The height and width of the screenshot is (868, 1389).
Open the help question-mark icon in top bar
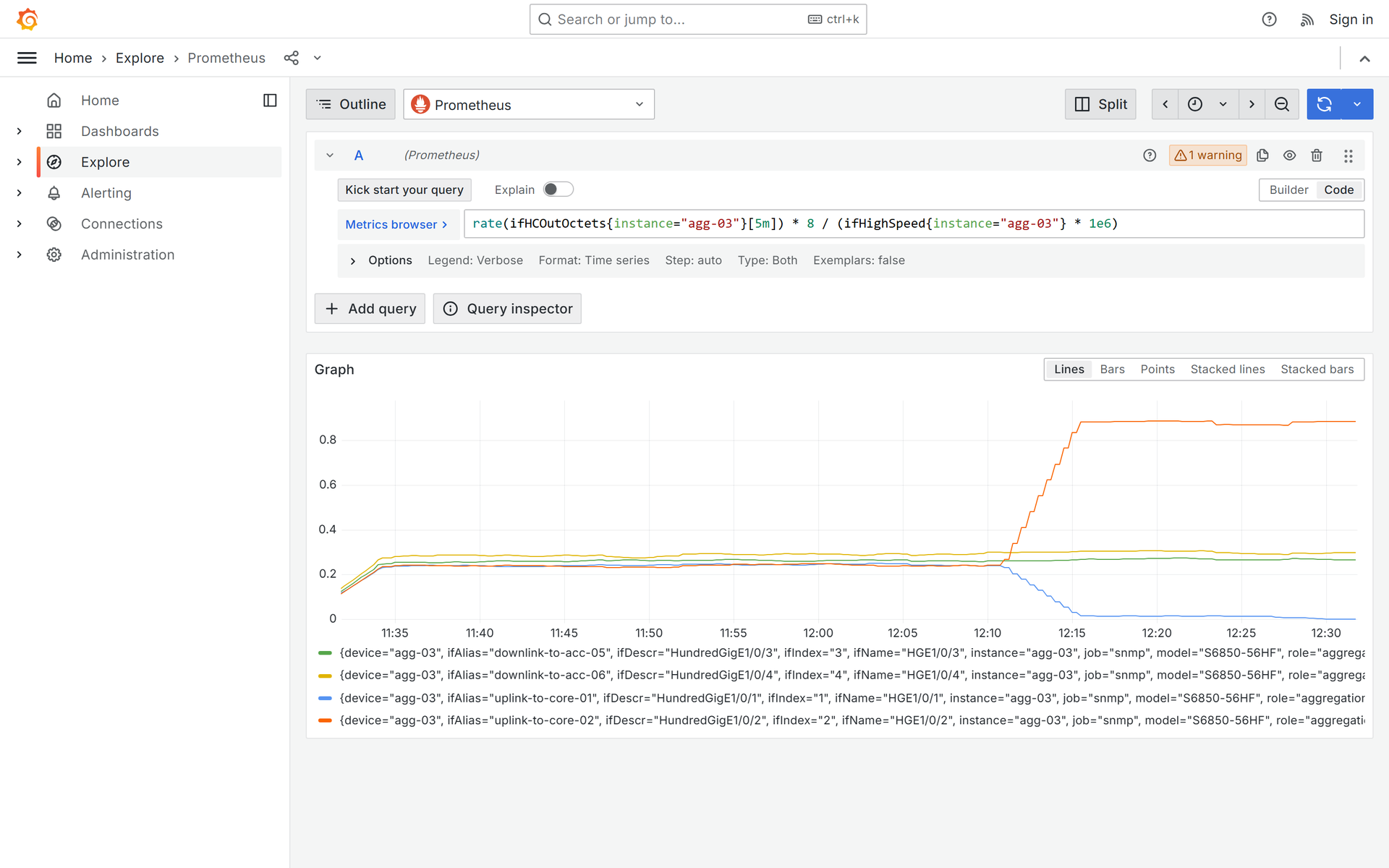1269,20
